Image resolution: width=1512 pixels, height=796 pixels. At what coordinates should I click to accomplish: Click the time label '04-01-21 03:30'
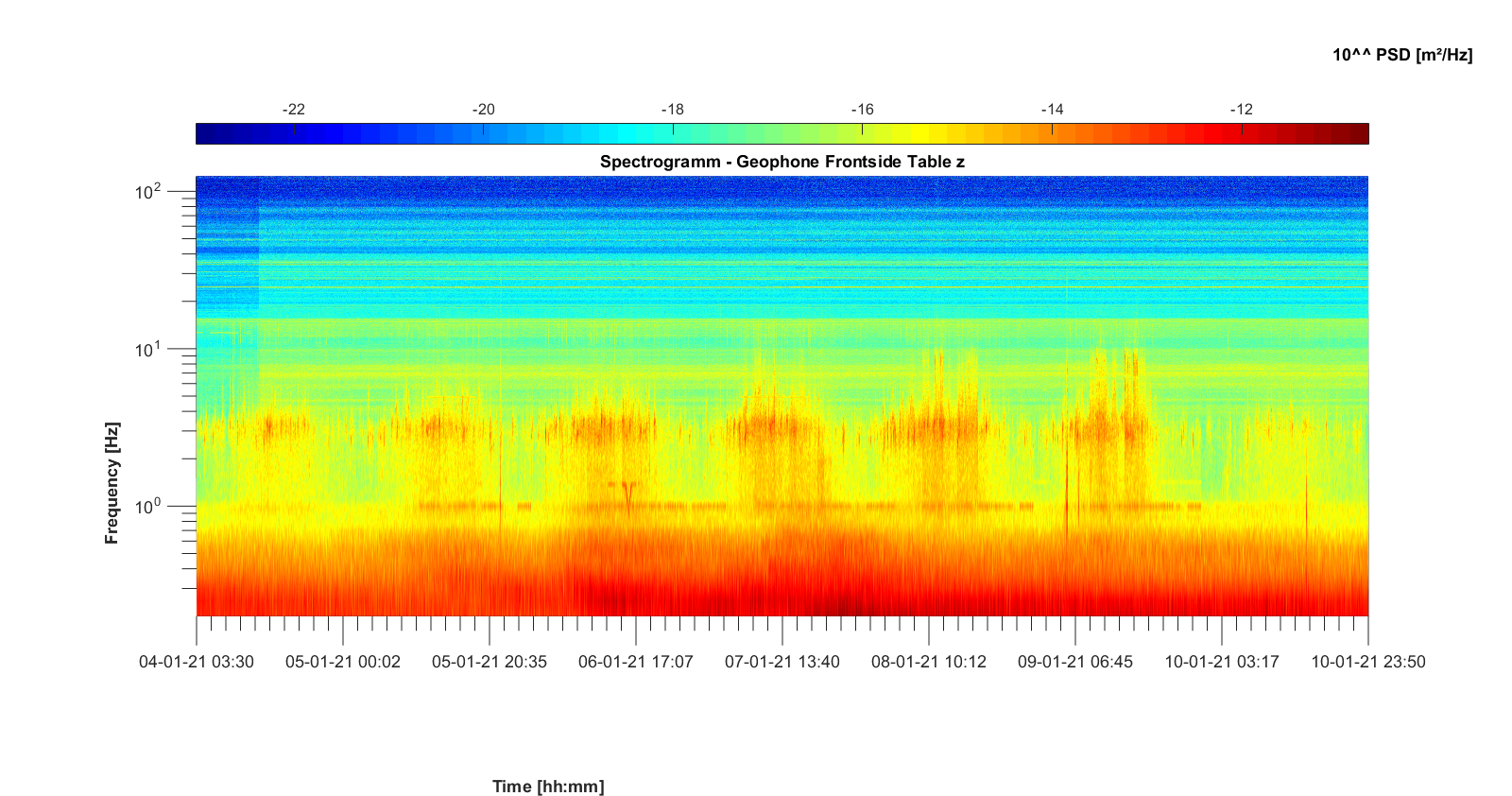(x=197, y=662)
